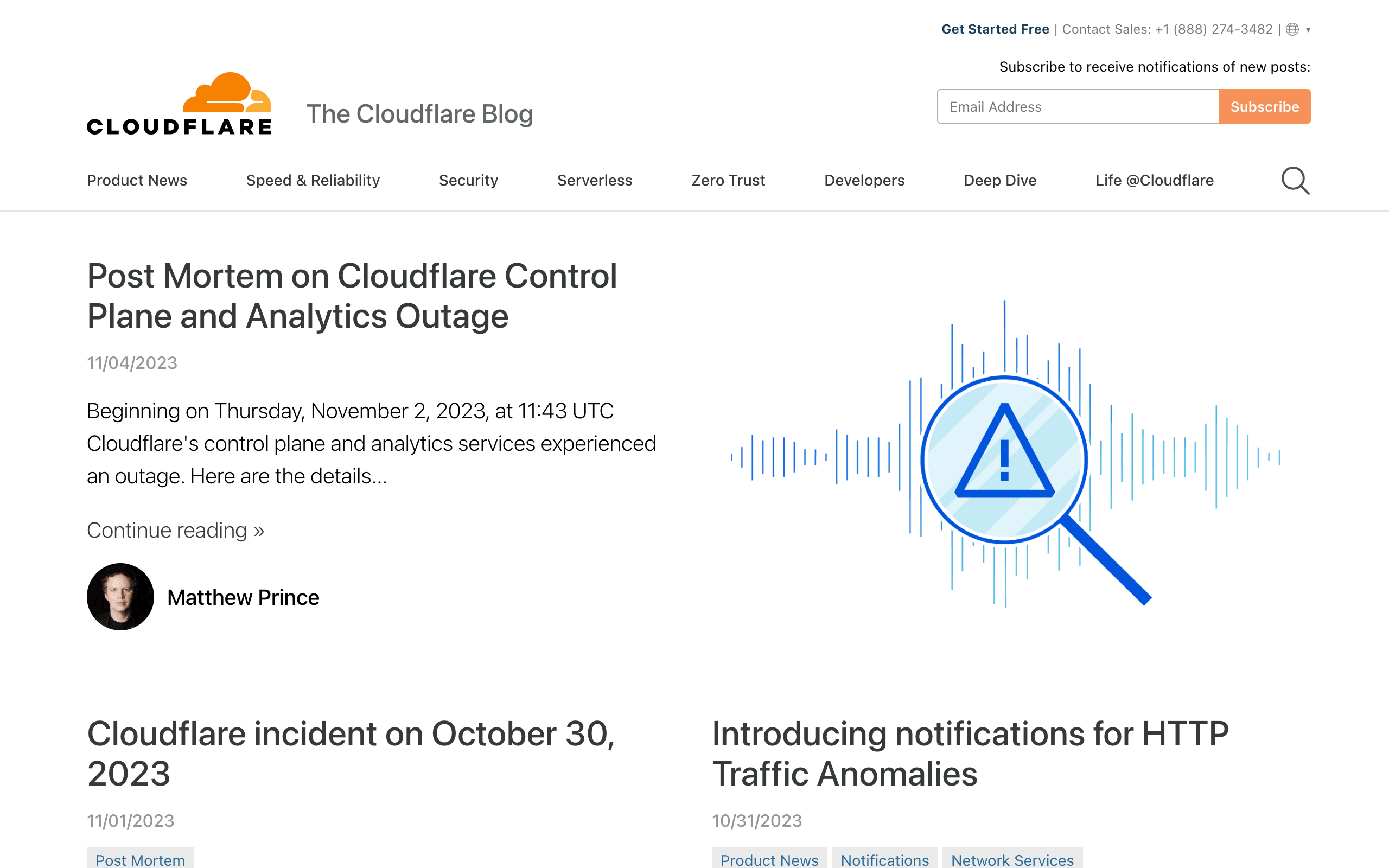Viewport: 1389px width, 868px height.
Task: Follow the Continue reading link
Action: coord(175,531)
